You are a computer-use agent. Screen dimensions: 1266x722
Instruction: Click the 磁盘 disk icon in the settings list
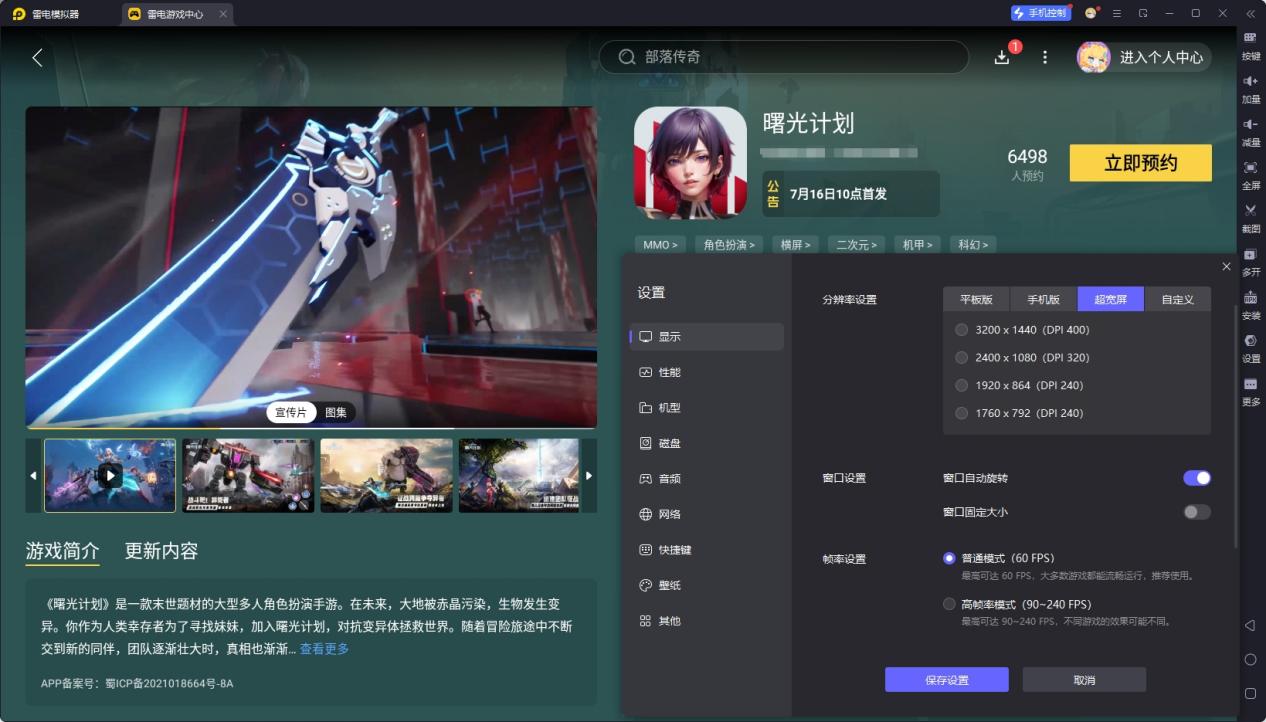coord(645,443)
